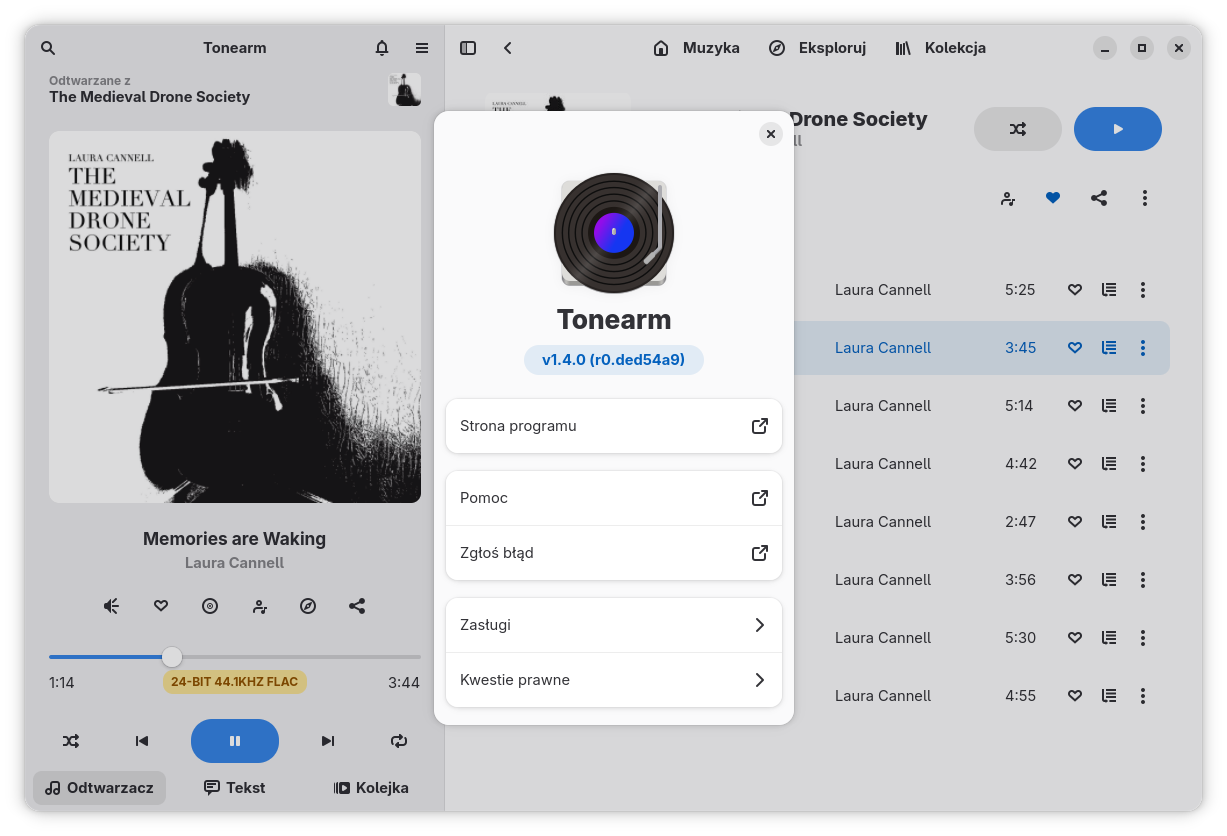Open the track radio compass icon in player
The image size is (1227, 836).
308,606
